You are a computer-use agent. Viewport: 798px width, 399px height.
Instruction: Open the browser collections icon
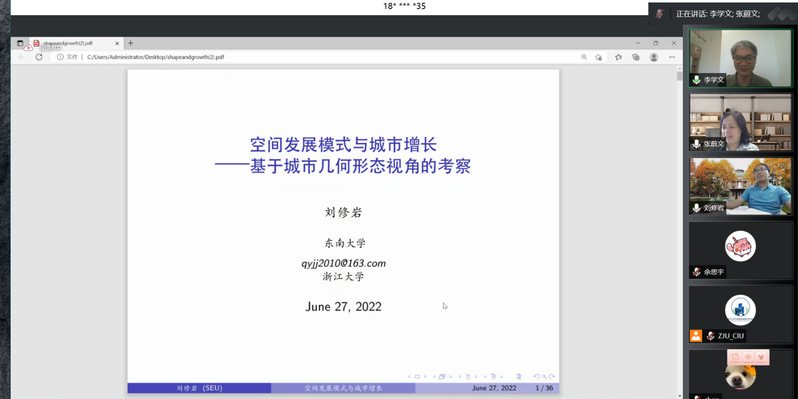coord(636,57)
